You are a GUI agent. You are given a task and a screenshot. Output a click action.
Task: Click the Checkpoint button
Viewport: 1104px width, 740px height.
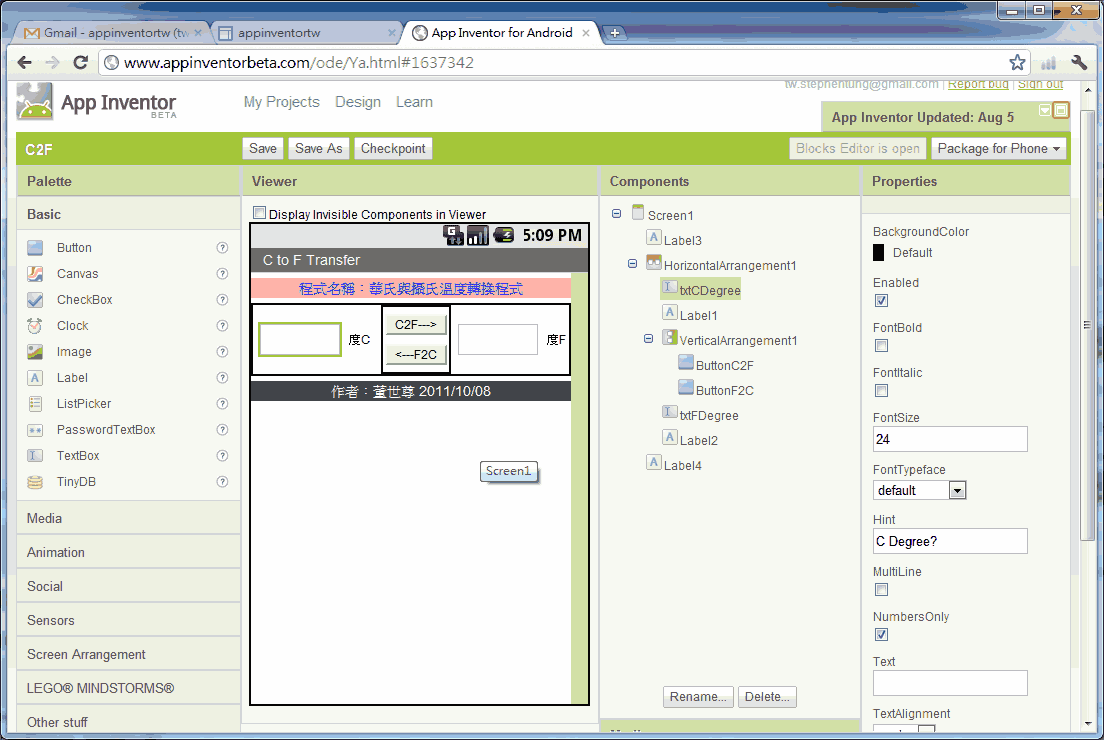(x=393, y=149)
